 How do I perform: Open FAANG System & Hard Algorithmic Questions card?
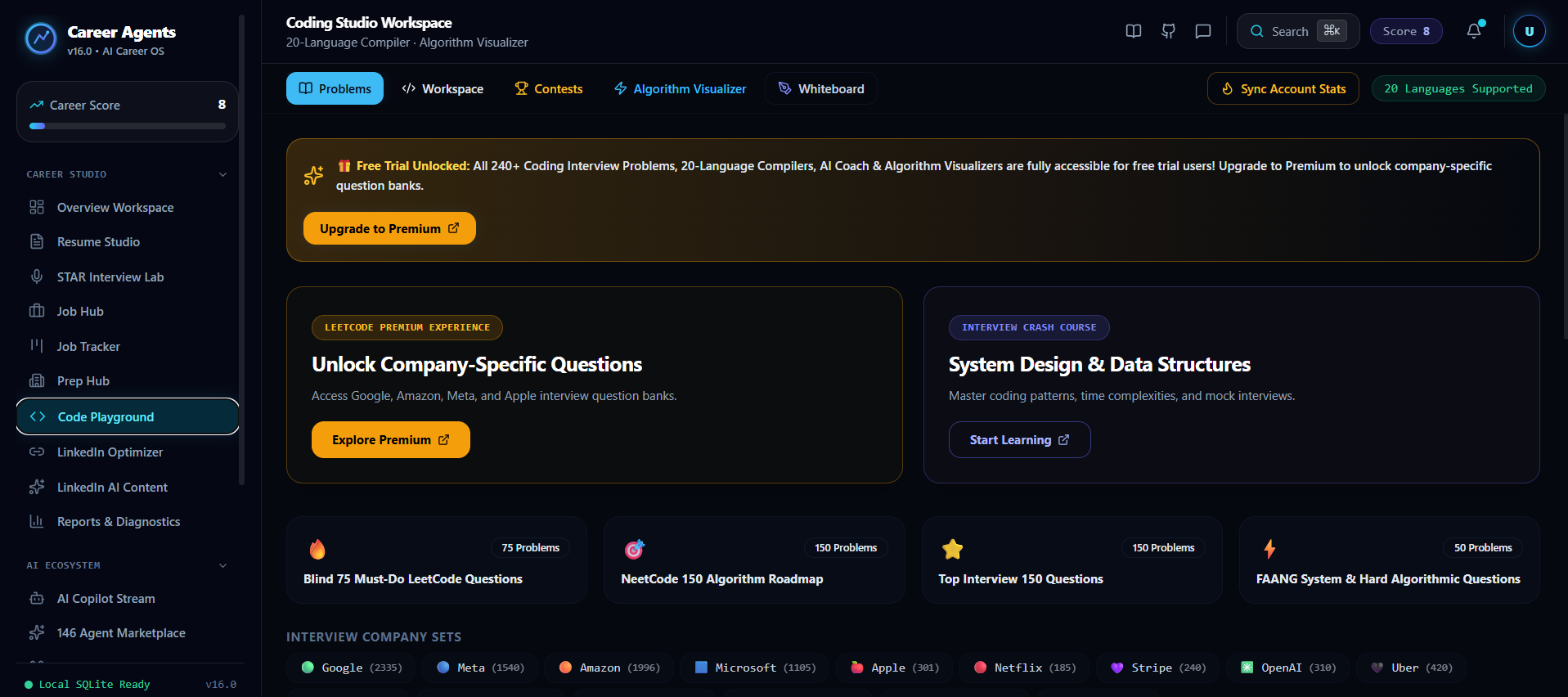(x=1390, y=560)
